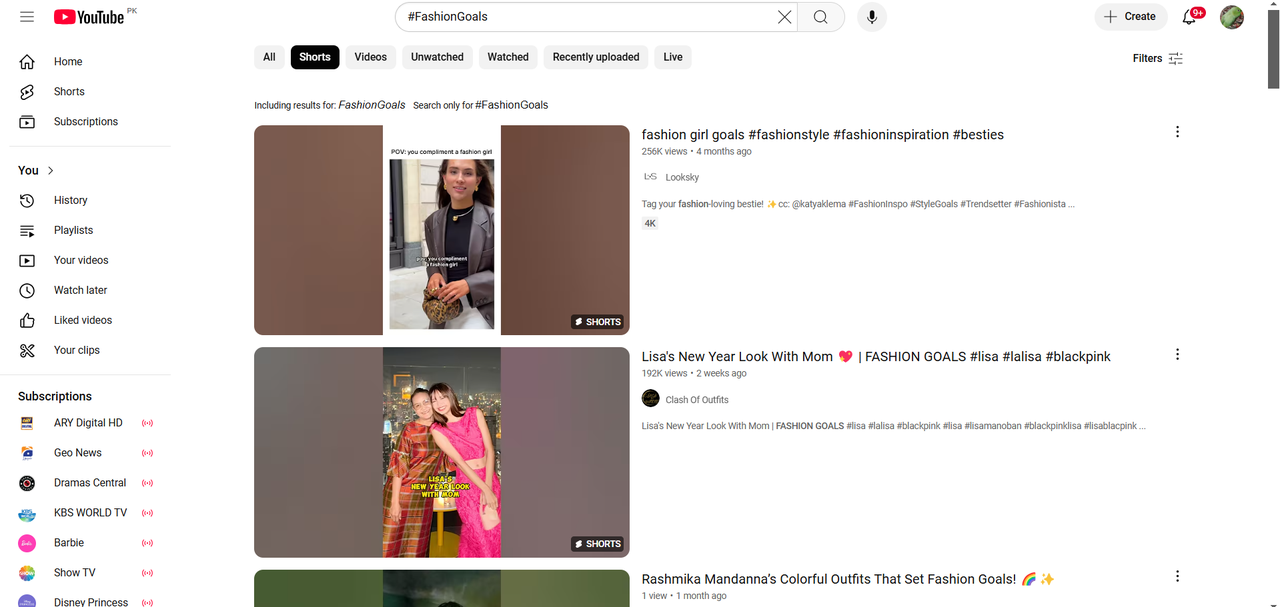Viewport: 1280px width, 607px height.
Task: Visit the Looksky channel name
Action: click(x=682, y=177)
